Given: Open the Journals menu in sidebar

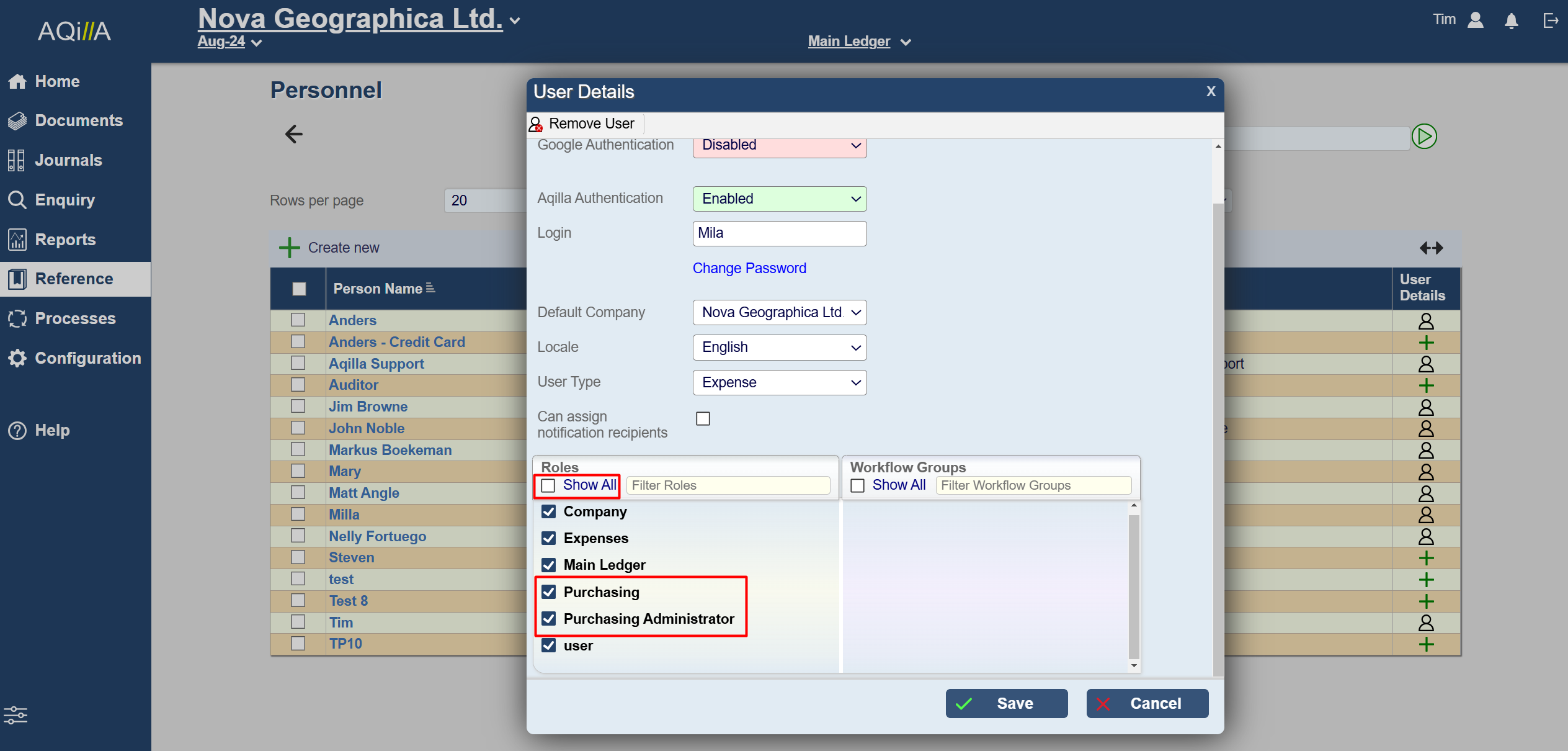Looking at the screenshot, I should [x=68, y=160].
